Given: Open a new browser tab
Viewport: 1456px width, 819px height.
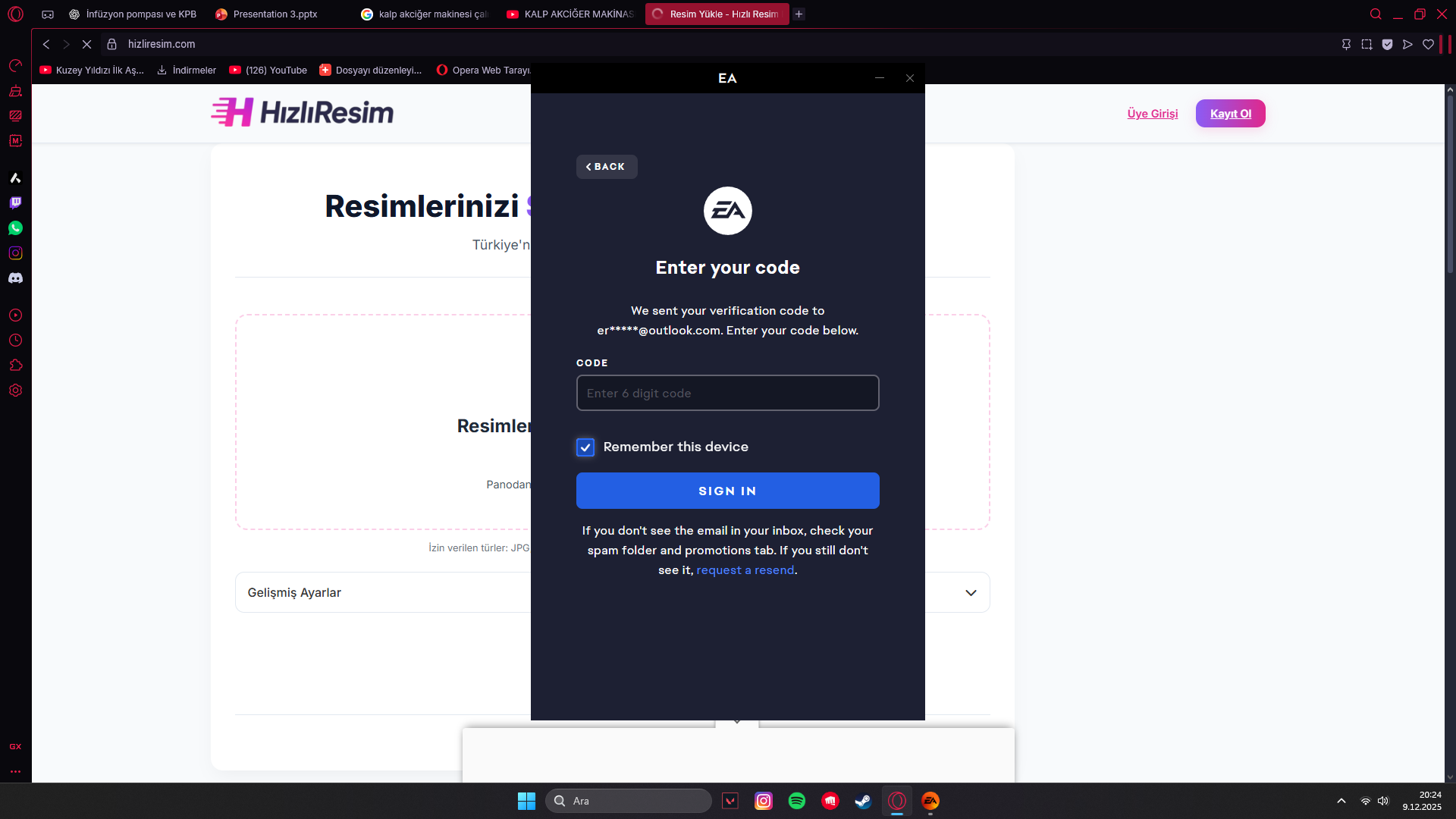Looking at the screenshot, I should (799, 14).
